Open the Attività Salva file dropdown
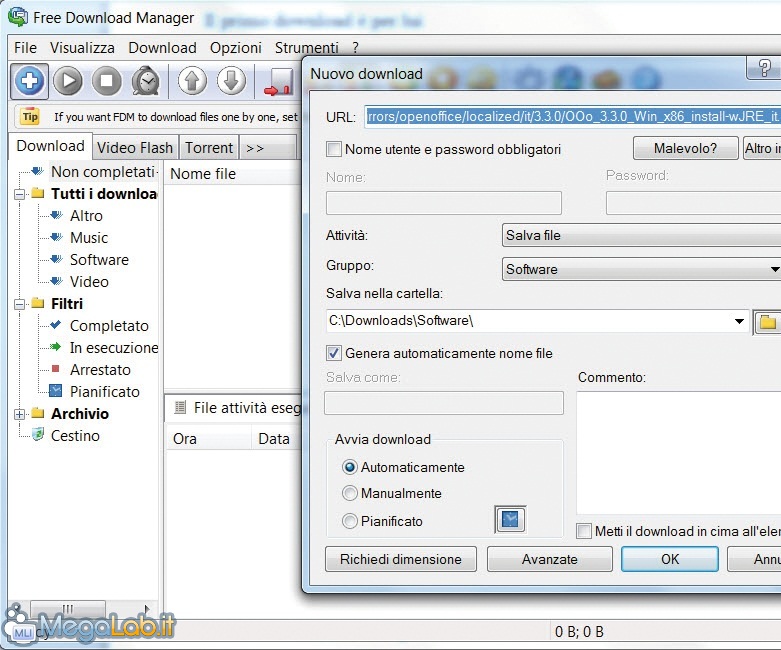This screenshot has height=650, width=781. [x=642, y=235]
